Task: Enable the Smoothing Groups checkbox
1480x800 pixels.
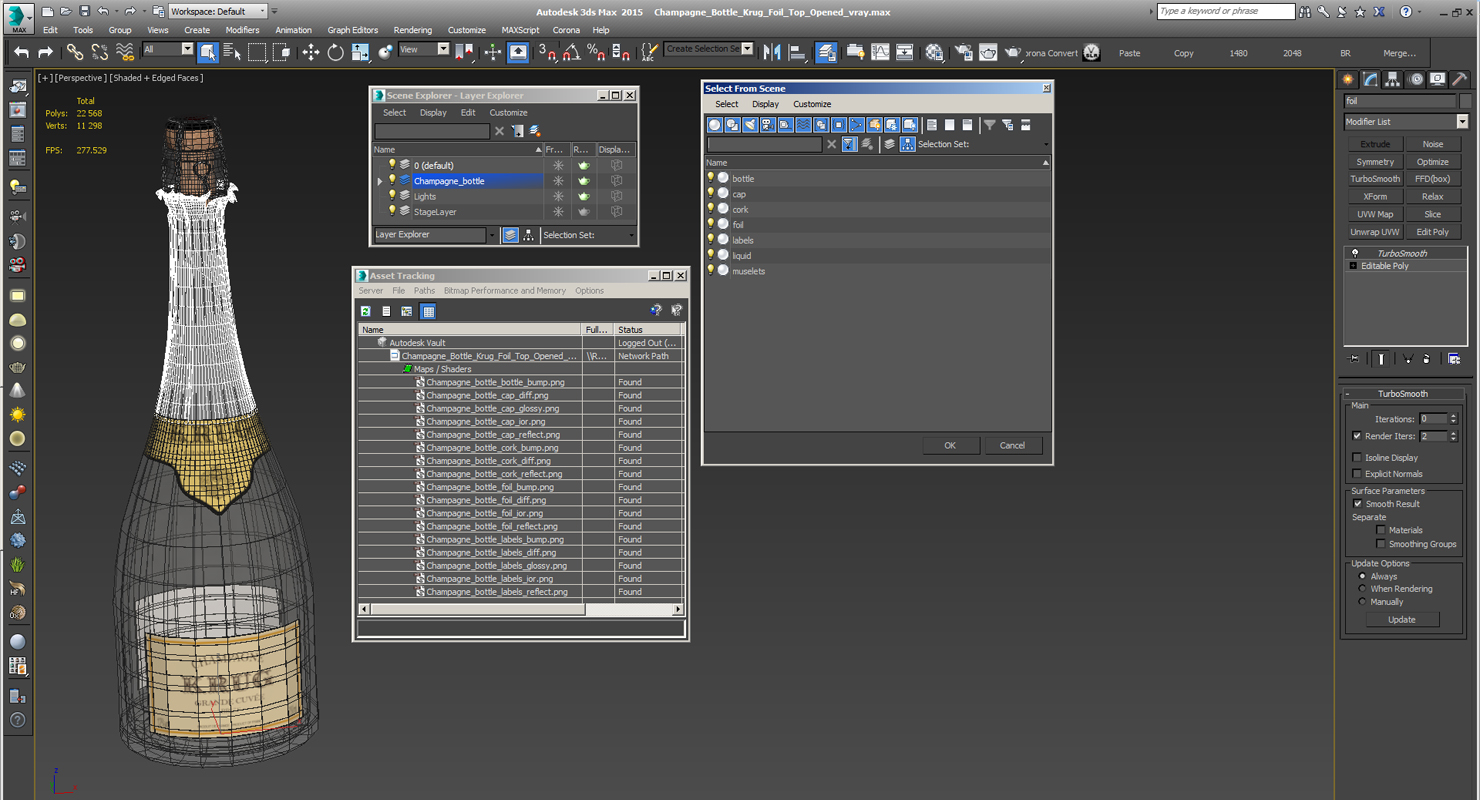Action: [x=1381, y=544]
